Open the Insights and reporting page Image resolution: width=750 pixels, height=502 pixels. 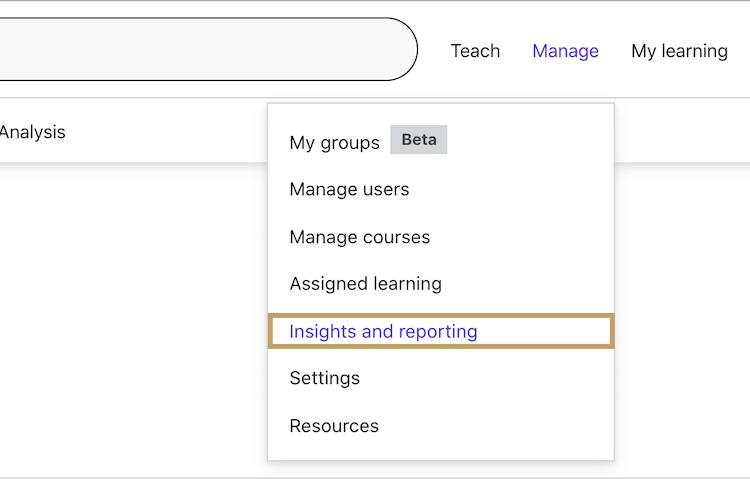383,331
